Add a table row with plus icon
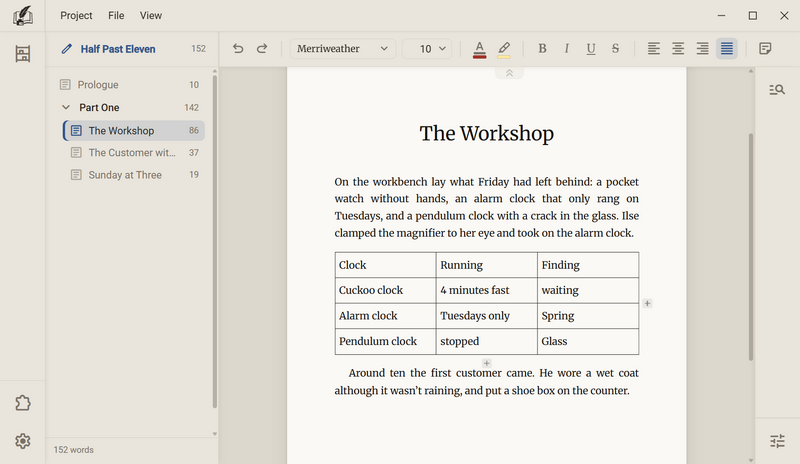Viewport: 800px width, 464px height. [487, 363]
